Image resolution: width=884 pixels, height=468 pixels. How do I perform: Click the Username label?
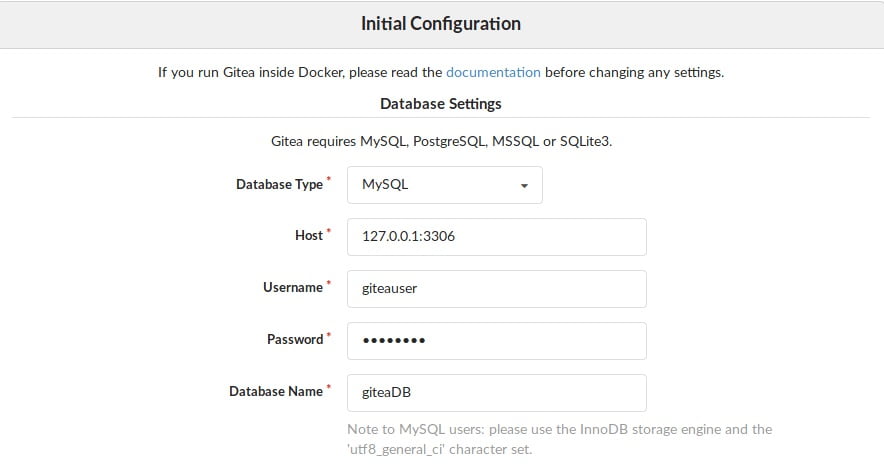(x=293, y=287)
